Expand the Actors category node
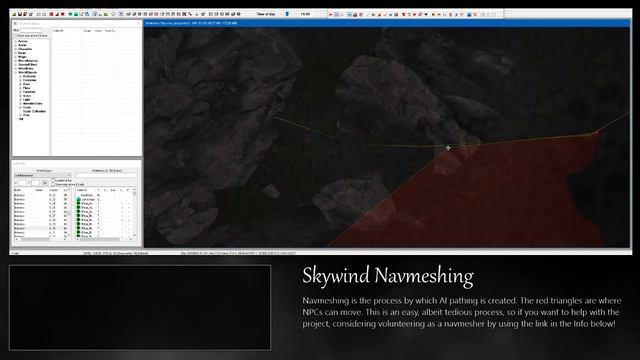640x360 pixels. [x=16, y=41]
